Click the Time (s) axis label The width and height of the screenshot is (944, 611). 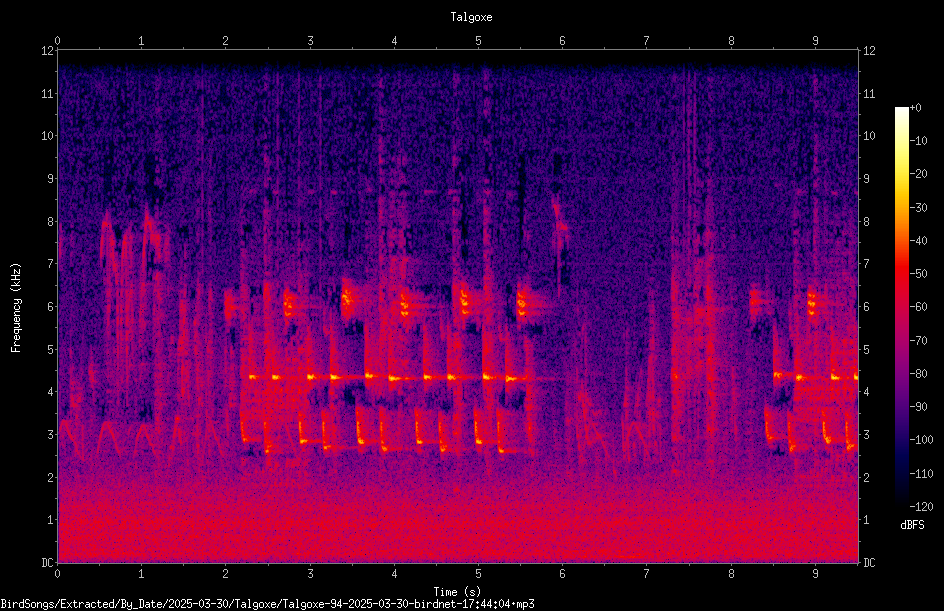457,592
